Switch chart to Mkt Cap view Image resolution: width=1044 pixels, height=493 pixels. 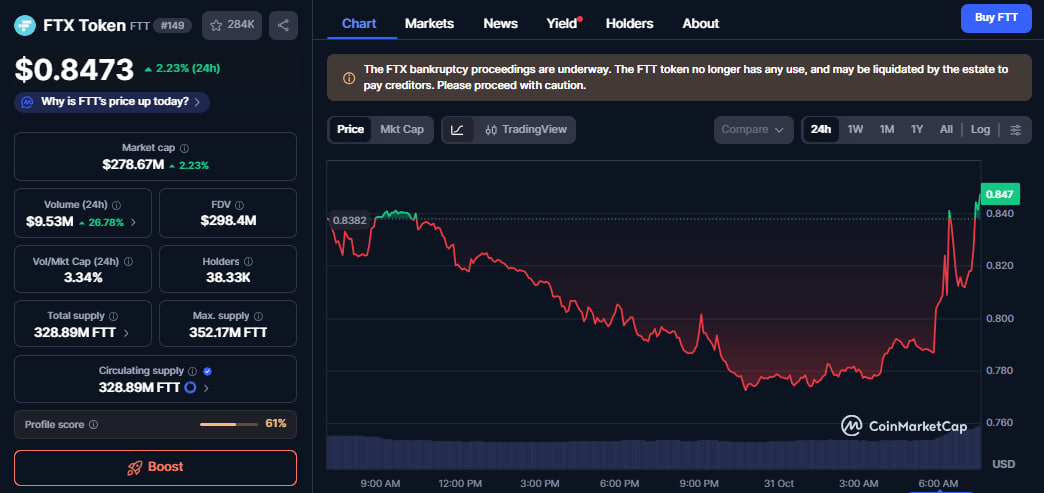(402, 129)
